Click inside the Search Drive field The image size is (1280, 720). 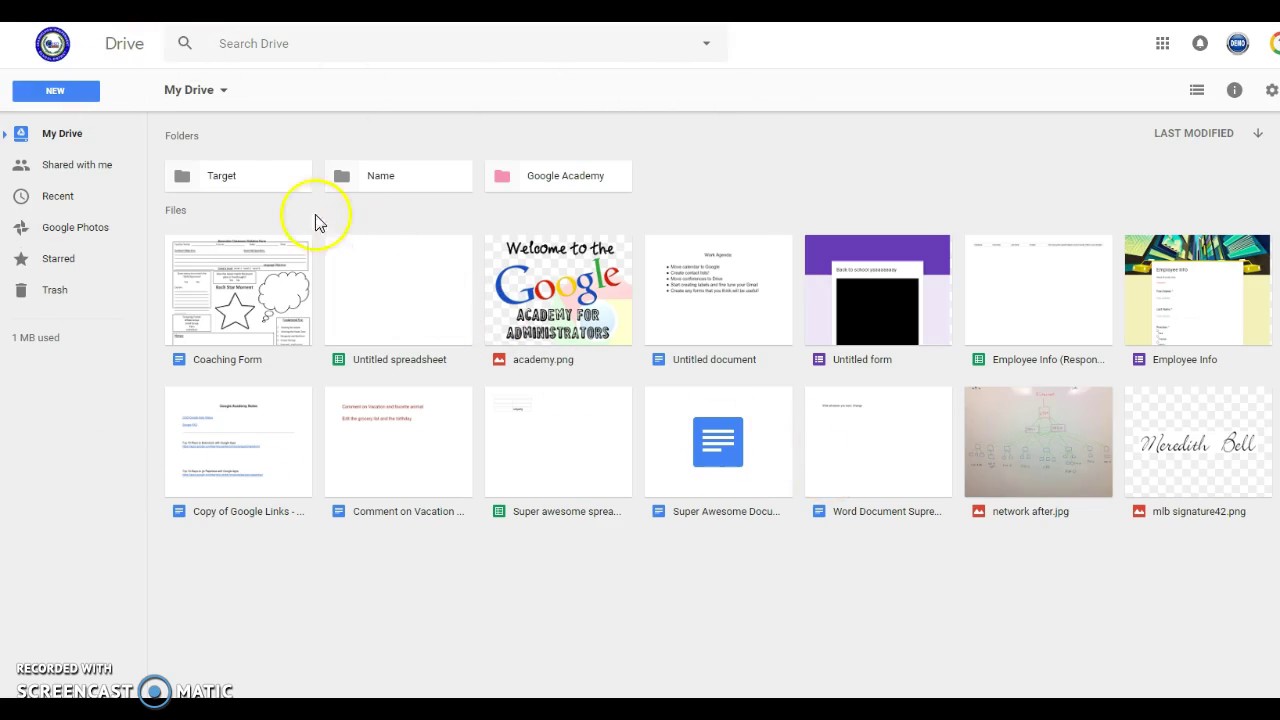coord(445,44)
